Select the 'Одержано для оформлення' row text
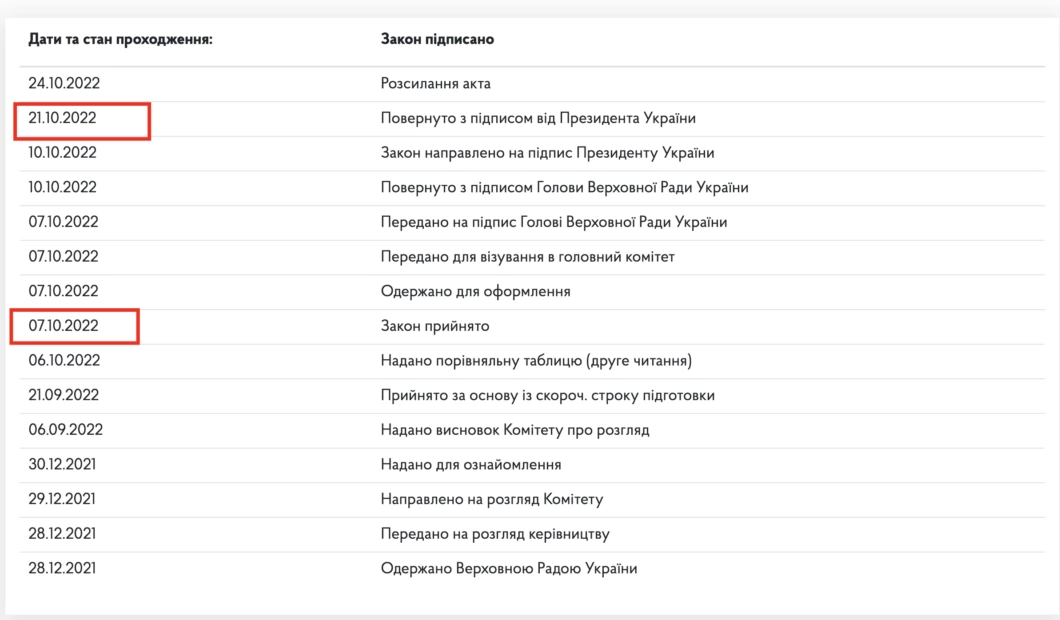This screenshot has height=620, width=1060. pos(475,292)
